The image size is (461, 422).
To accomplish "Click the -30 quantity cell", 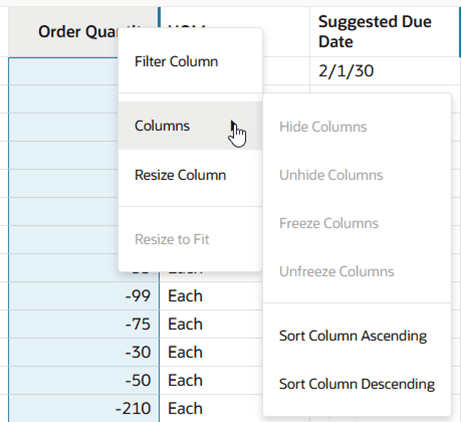I will (x=84, y=352).
